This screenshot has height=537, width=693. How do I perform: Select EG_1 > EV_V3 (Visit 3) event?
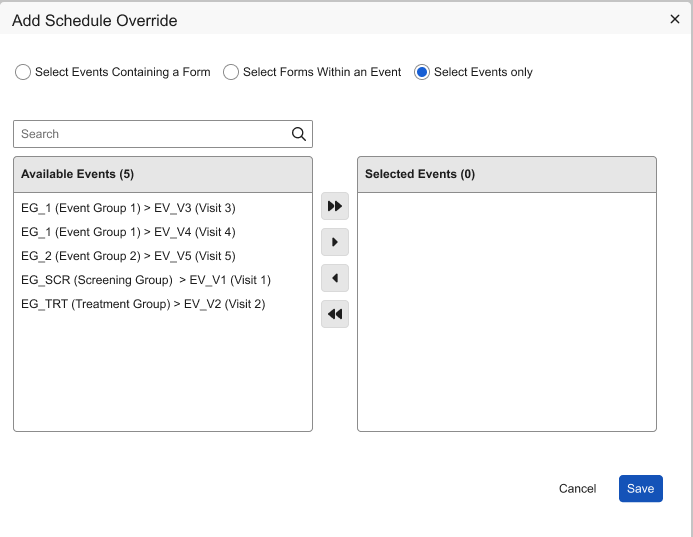(x=128, y=208)
